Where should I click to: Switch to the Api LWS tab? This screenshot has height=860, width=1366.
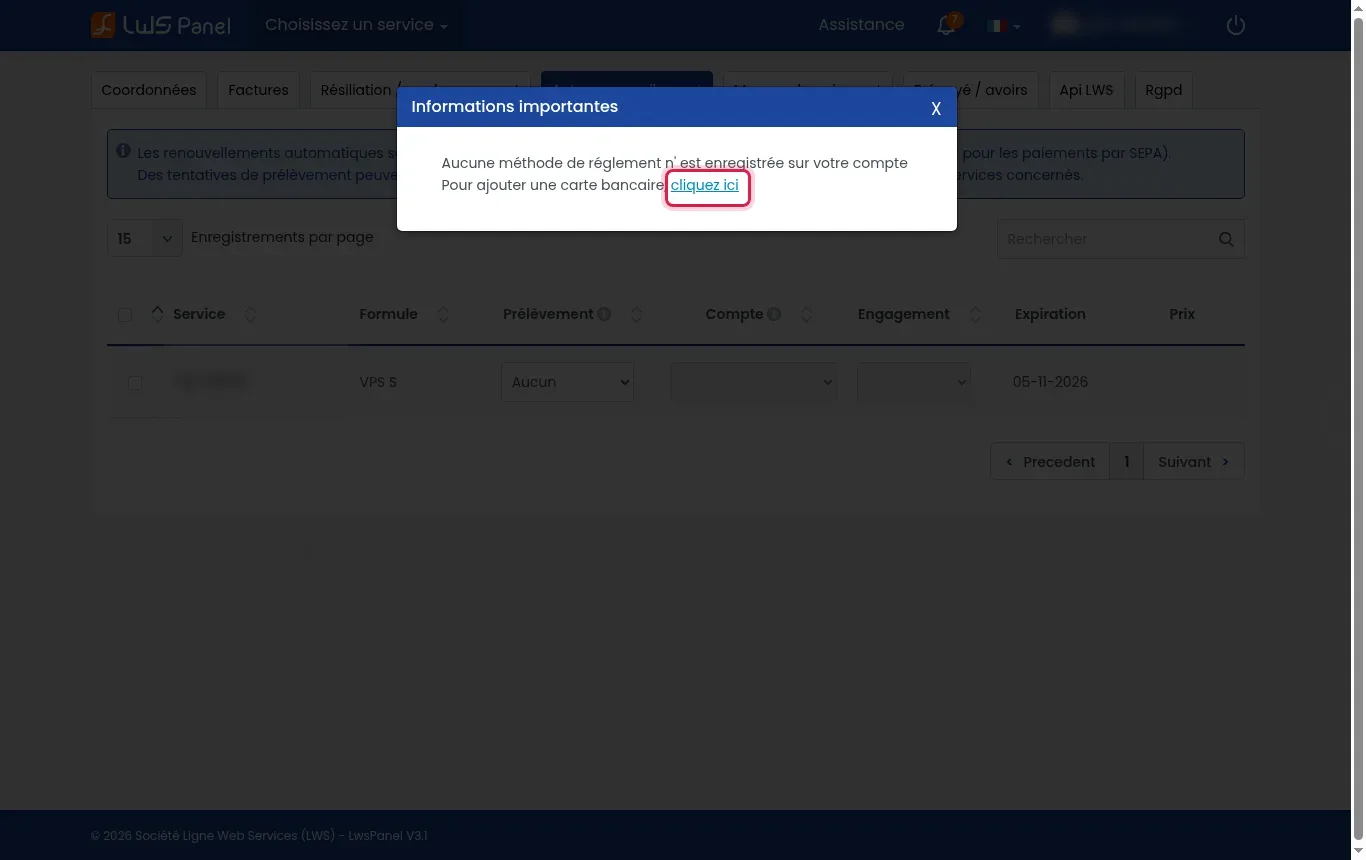click(1086, 90)
